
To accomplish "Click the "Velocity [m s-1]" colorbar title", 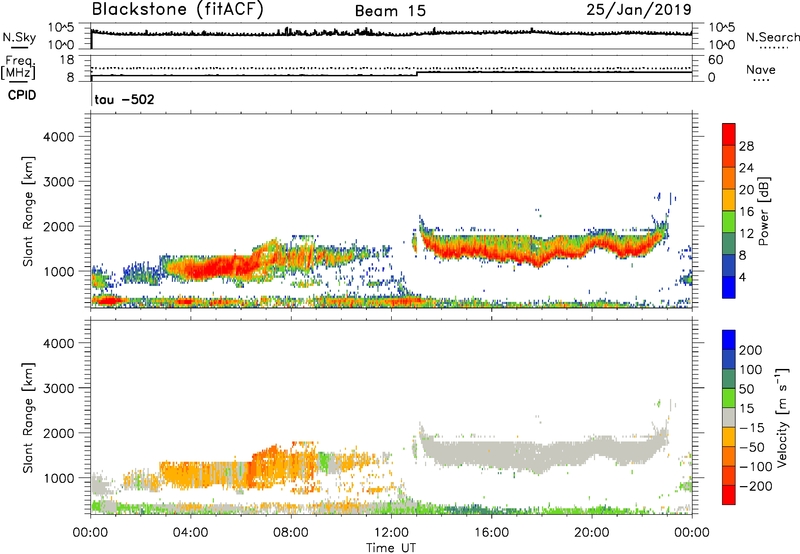I will coord(782,417).
